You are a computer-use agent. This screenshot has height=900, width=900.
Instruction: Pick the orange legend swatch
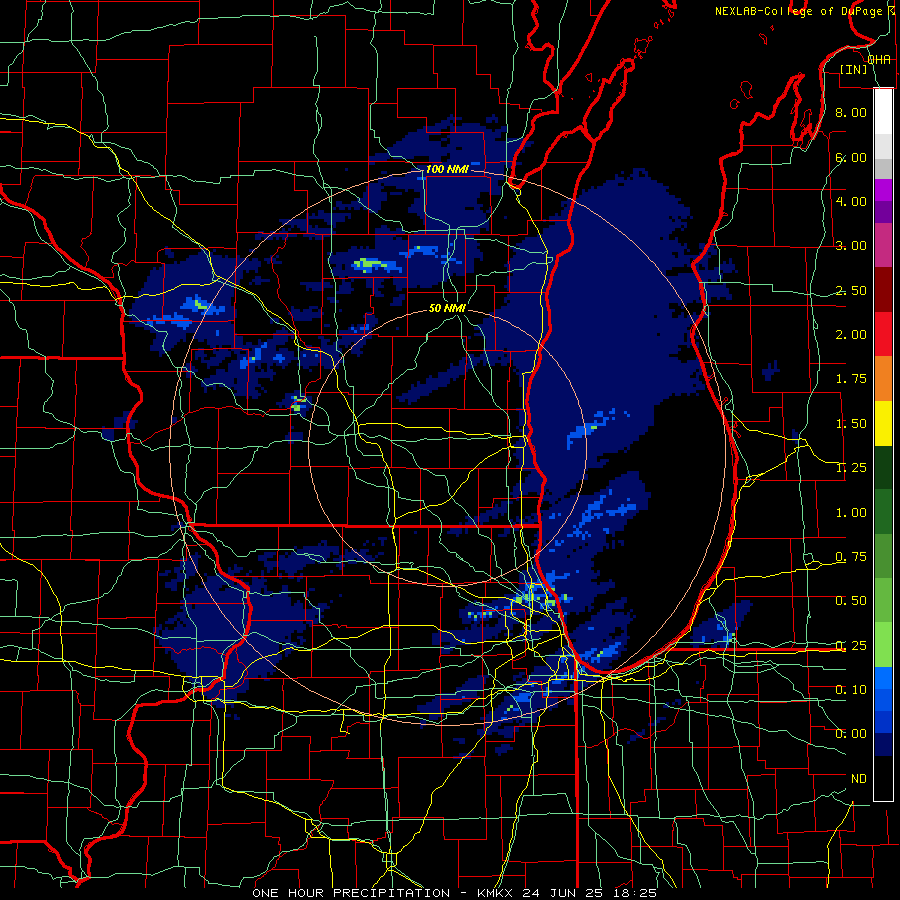[883, 379]
